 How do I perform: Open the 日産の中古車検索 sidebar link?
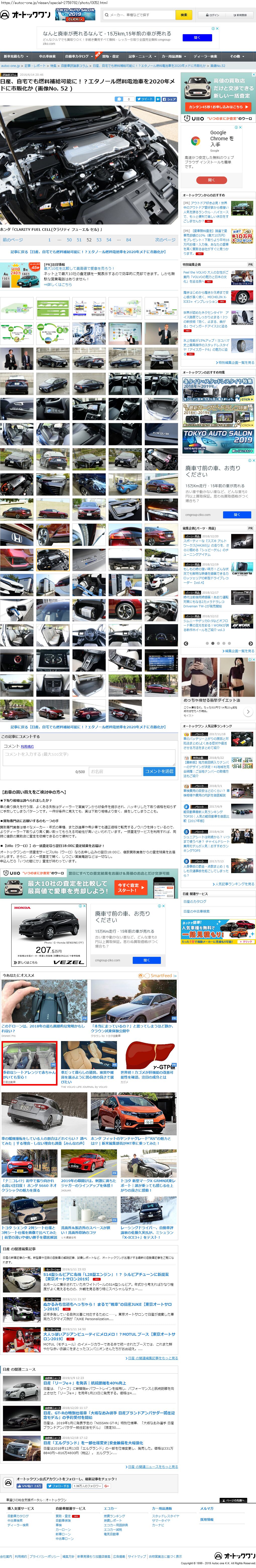tap(197, 911)
